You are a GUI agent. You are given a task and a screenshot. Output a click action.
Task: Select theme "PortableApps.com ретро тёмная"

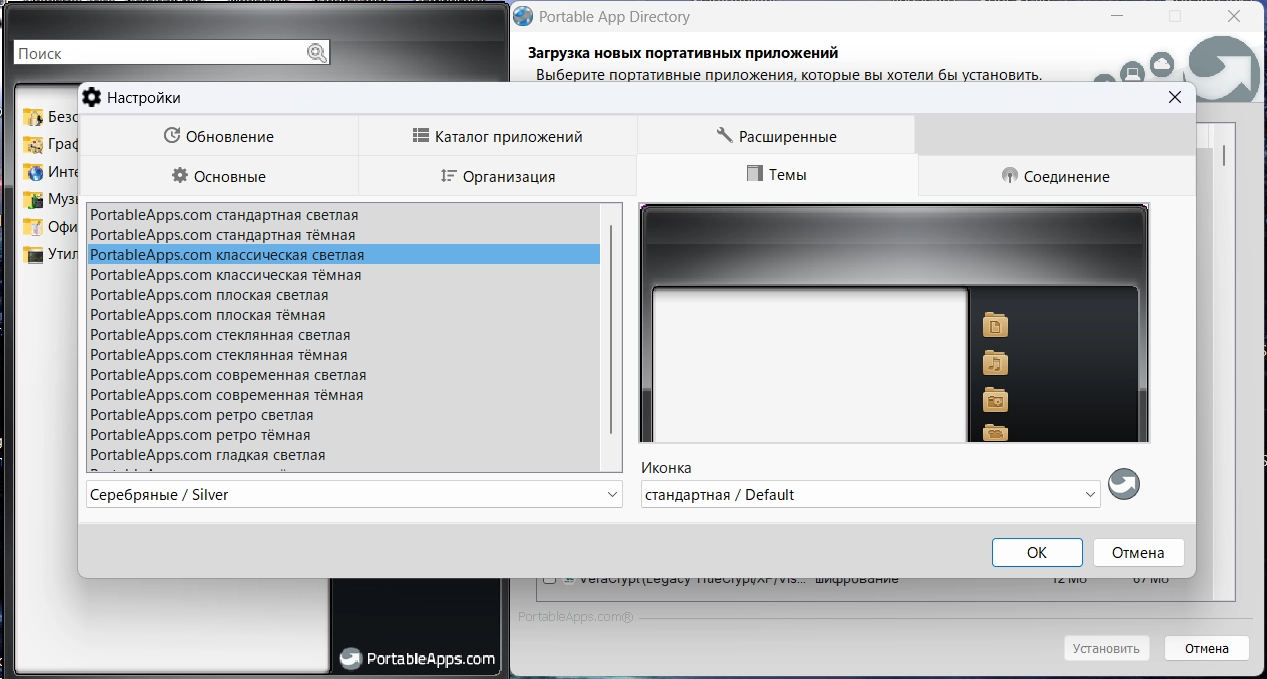coord(344,435)
